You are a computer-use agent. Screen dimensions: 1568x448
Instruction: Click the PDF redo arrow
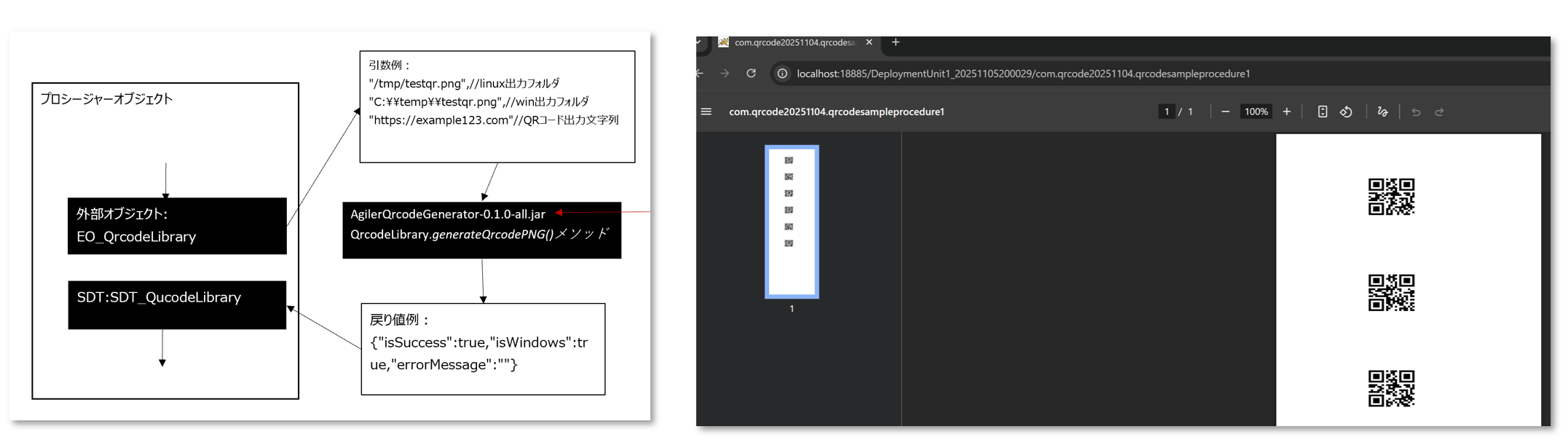click(x=1439, y=111)
